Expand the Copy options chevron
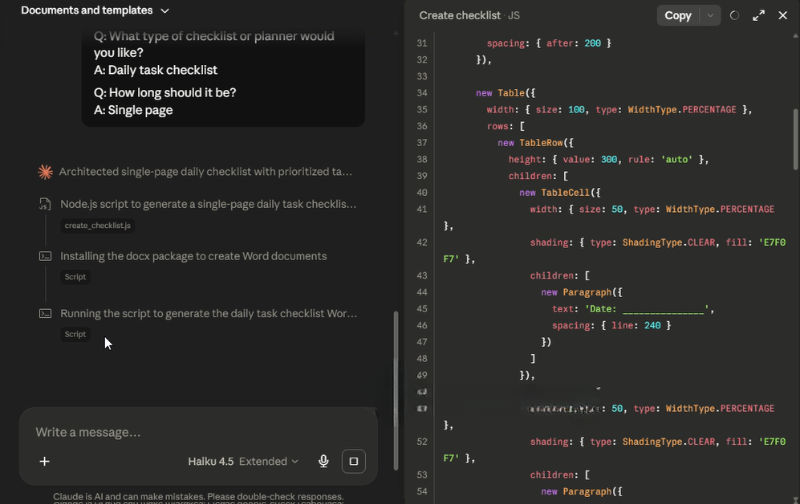This screenshot has height=504, width=800. coord(710,16)
